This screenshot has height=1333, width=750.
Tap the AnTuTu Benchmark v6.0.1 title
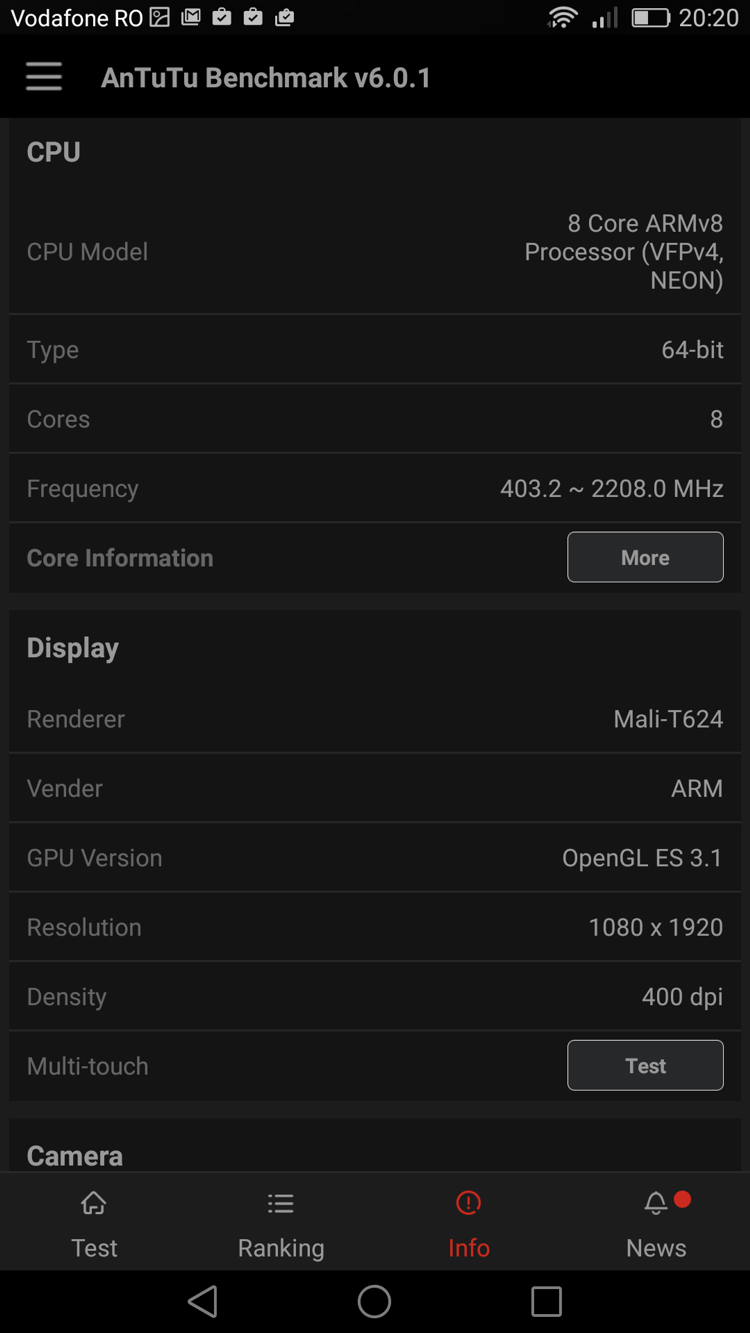[266, 77]
